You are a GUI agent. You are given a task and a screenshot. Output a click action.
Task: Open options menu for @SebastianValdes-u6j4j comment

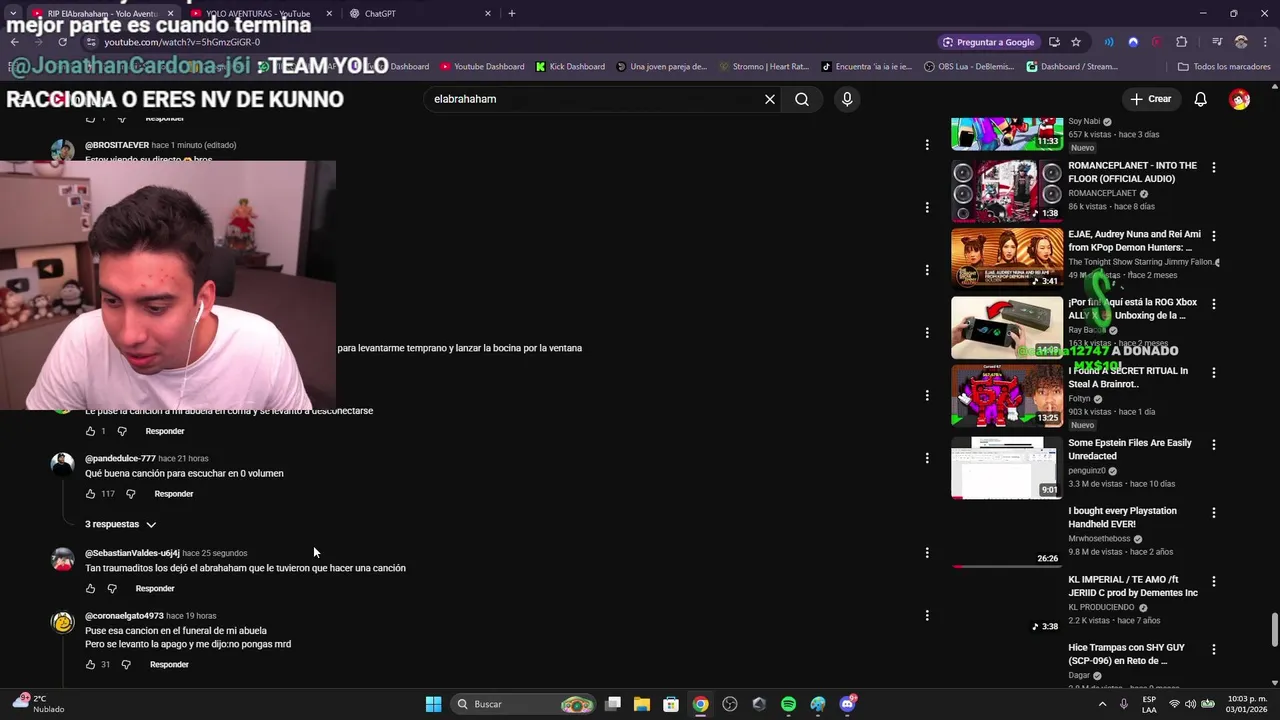tap(927, 553)
